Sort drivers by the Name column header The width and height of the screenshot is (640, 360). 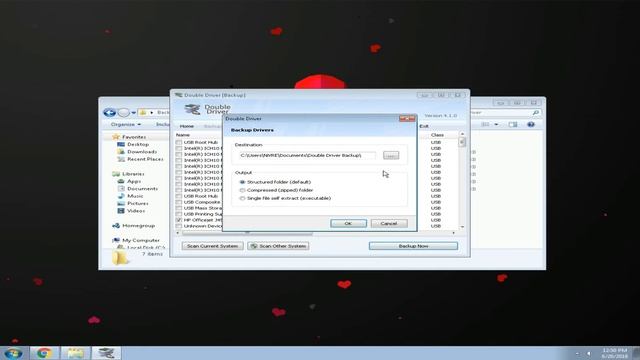pyautogui.click(x=183, y=135)
